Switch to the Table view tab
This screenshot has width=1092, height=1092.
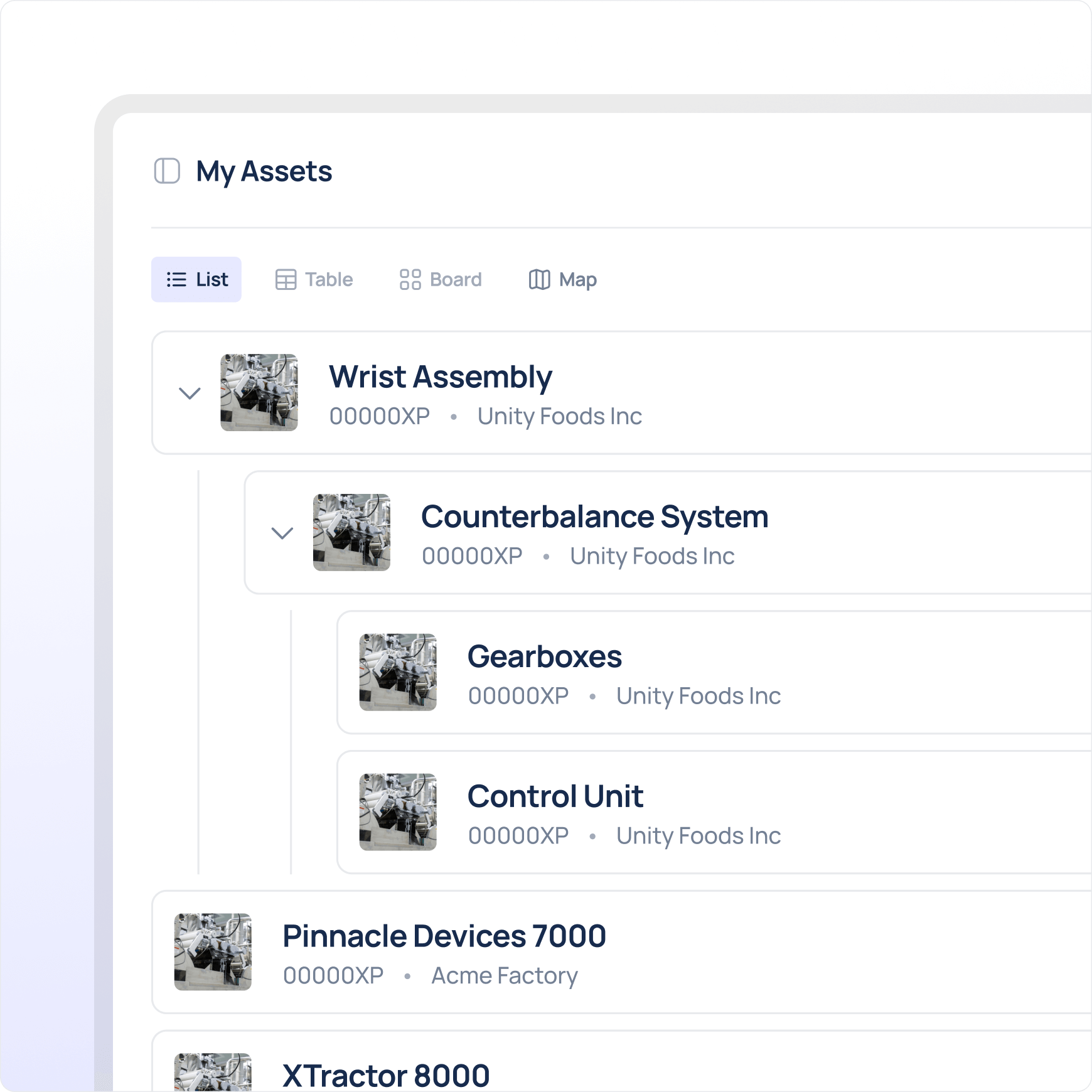tap(314, 279)
